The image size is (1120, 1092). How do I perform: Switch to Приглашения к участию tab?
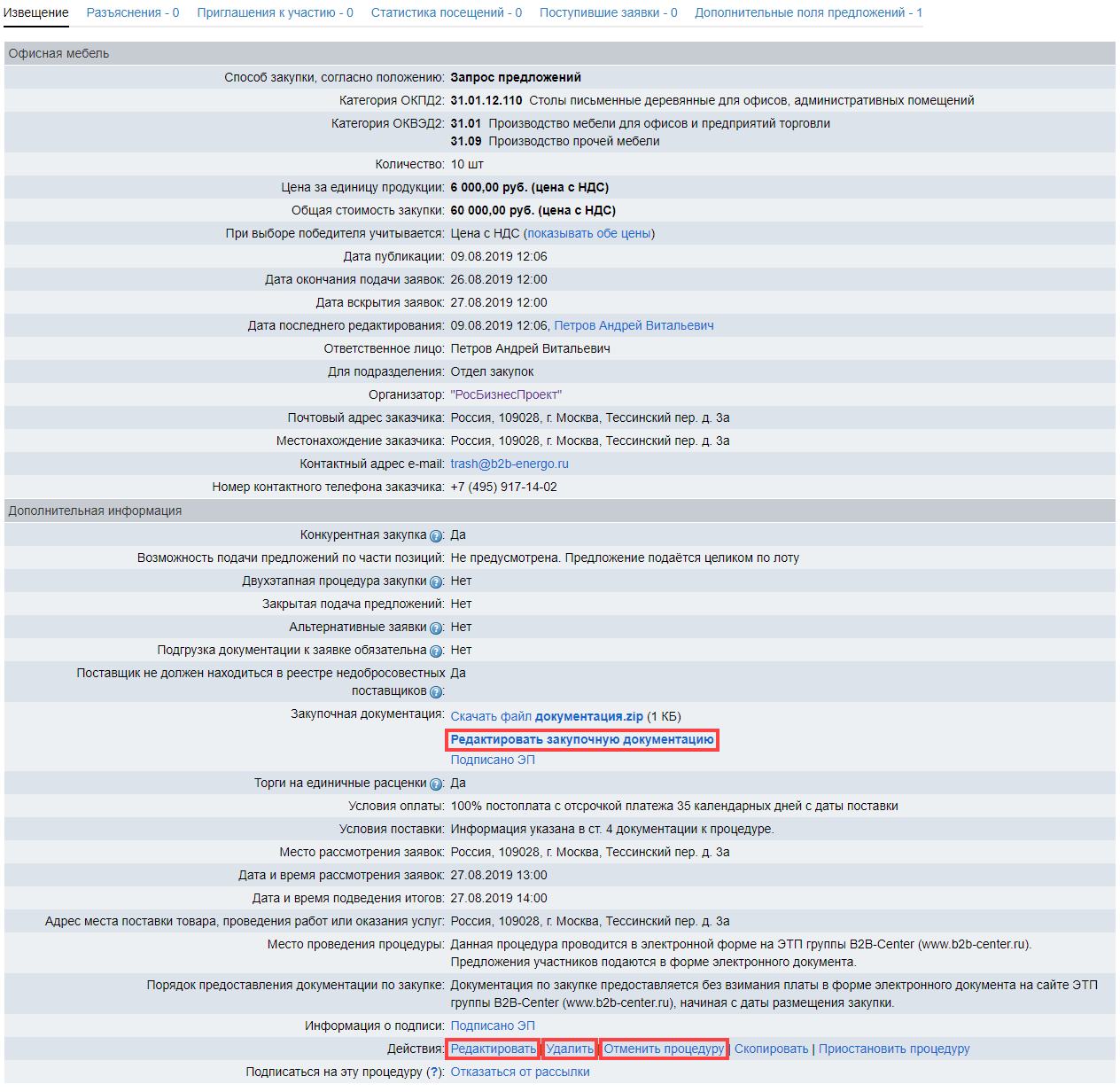(275, 12)
